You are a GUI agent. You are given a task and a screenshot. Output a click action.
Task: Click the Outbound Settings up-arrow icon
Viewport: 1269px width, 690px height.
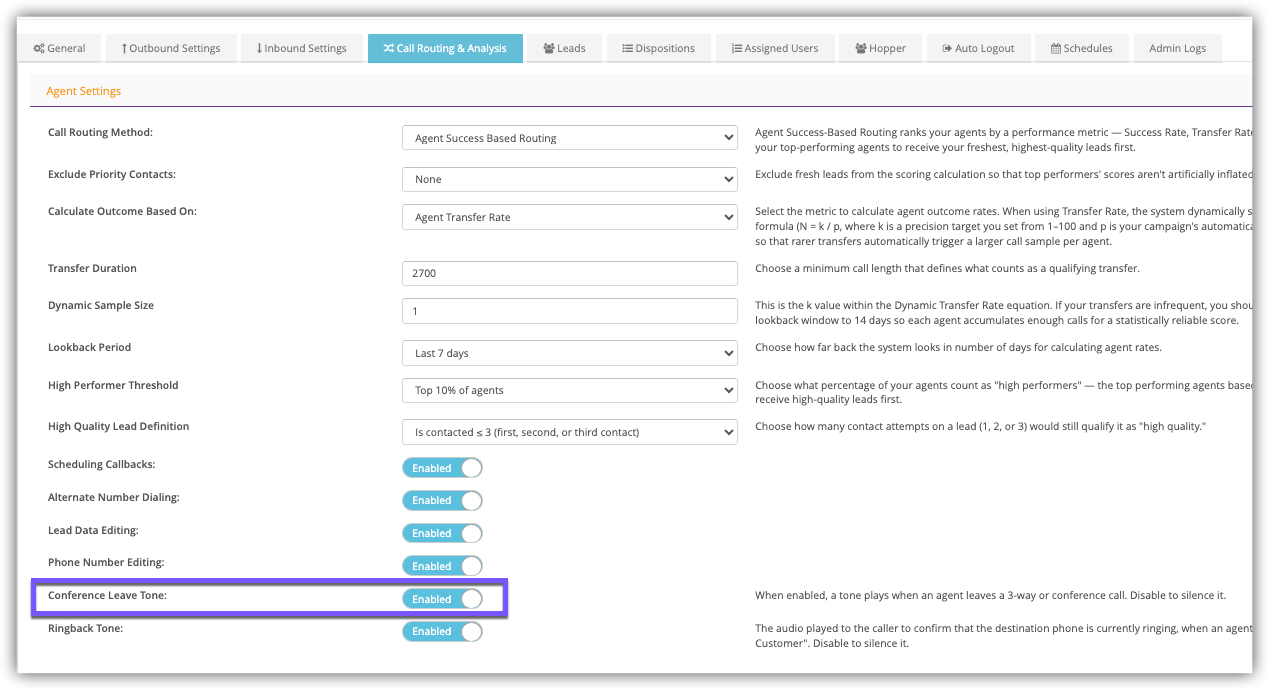coord(124,48)
